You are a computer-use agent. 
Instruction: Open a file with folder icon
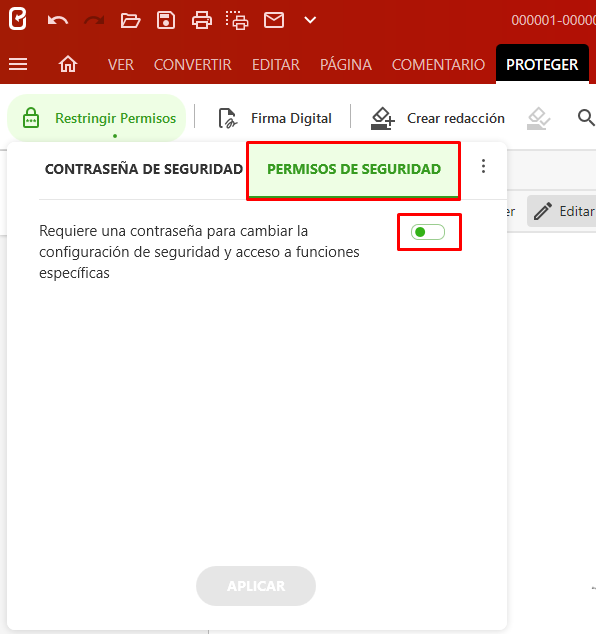pyautogui.click(x=130, y=20)
